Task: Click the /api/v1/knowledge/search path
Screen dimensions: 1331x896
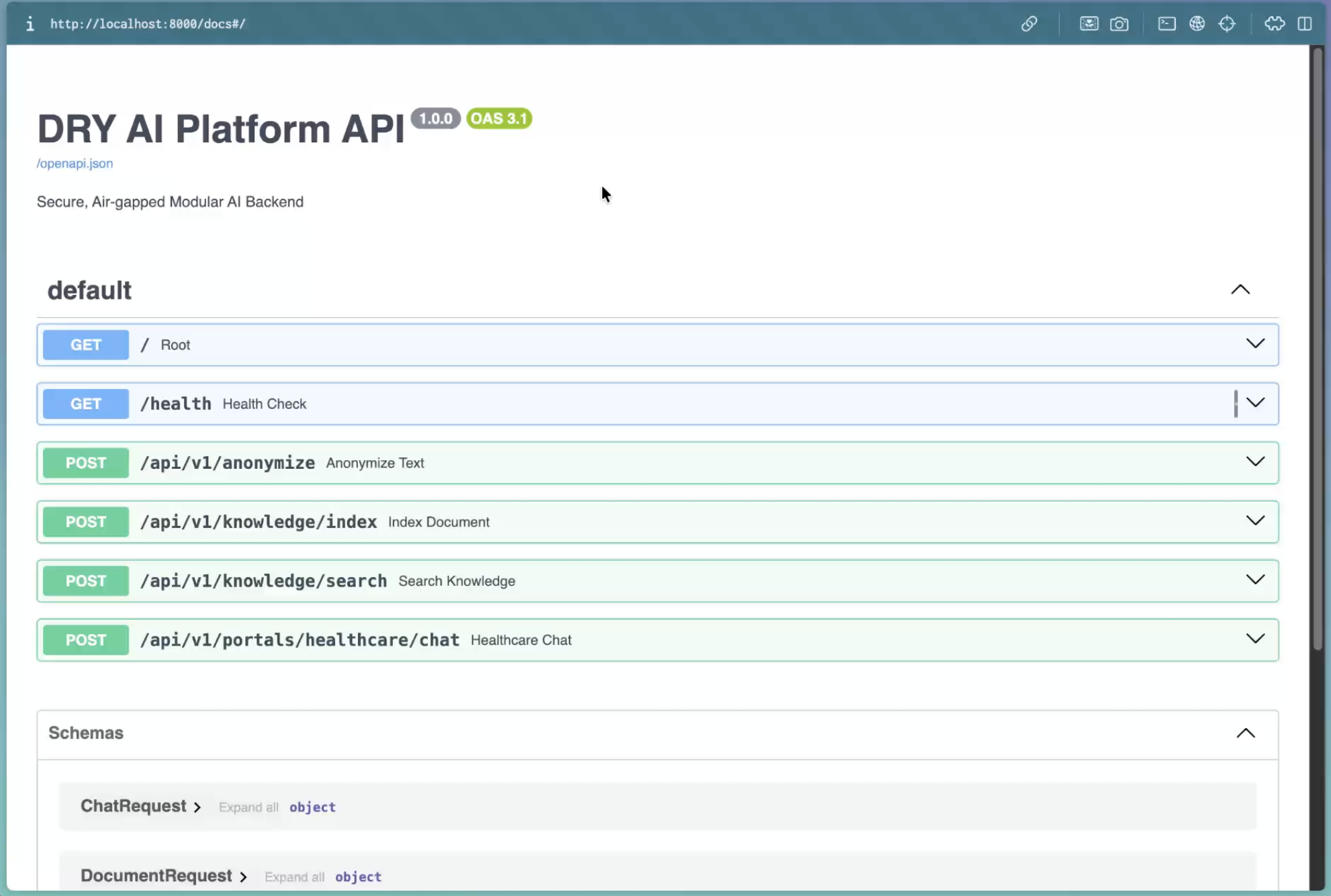Action: [264, 581]
